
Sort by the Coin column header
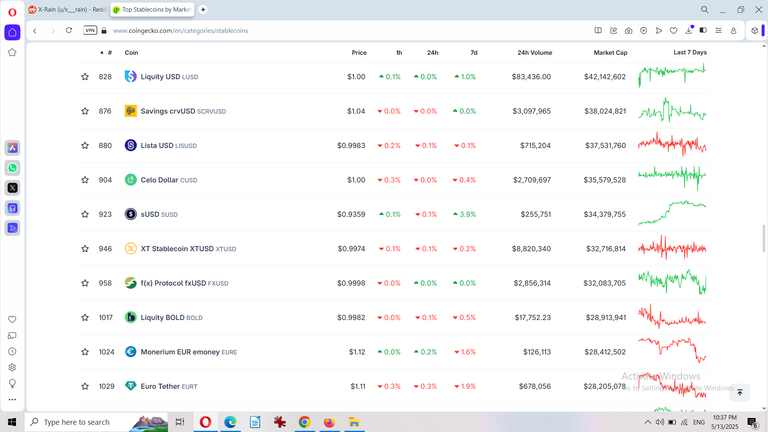point(131,52)
